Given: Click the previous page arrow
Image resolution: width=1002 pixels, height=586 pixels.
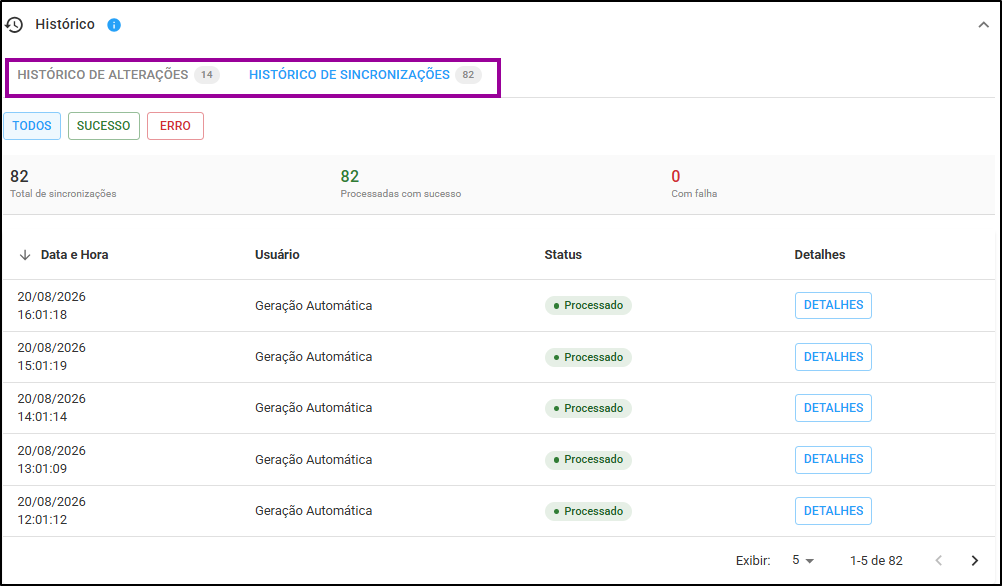Looking at the screenshot, I should pos(939,560).
